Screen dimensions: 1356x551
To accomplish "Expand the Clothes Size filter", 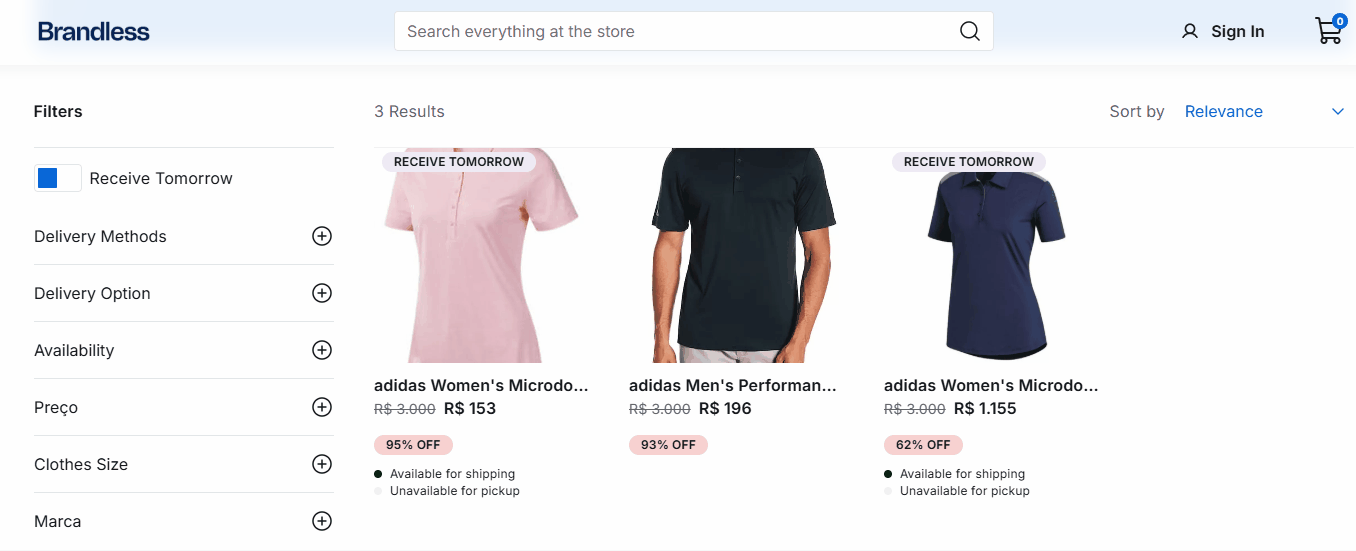I will click(x=321, y=464).
